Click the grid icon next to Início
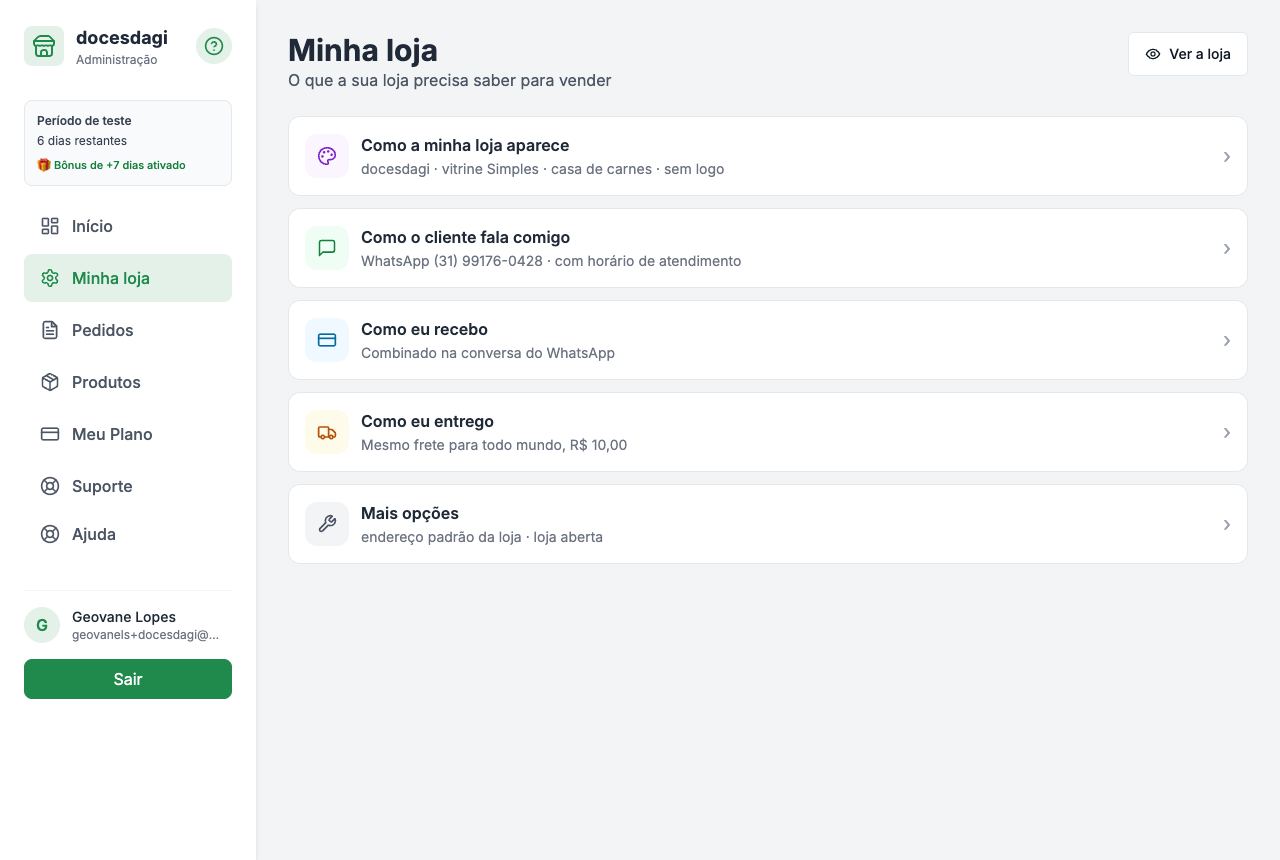The height and width of the screenshot is (860, 1280). (x=50, y=226)
